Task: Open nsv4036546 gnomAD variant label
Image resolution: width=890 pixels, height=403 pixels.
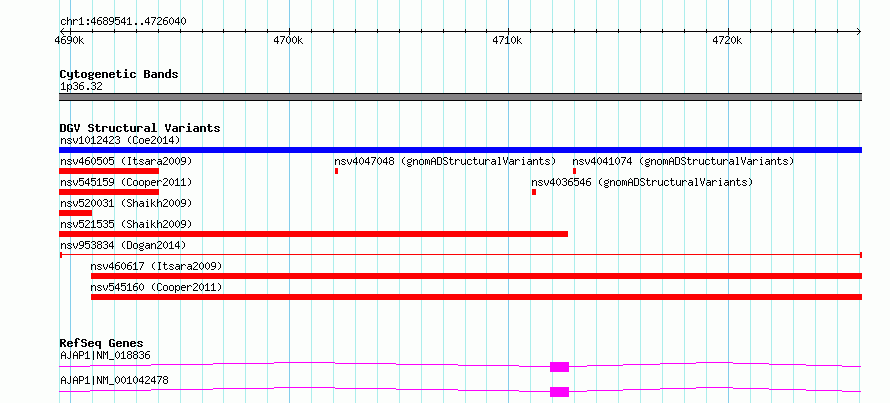Action: pyautogui.click(x=642, y=182)
